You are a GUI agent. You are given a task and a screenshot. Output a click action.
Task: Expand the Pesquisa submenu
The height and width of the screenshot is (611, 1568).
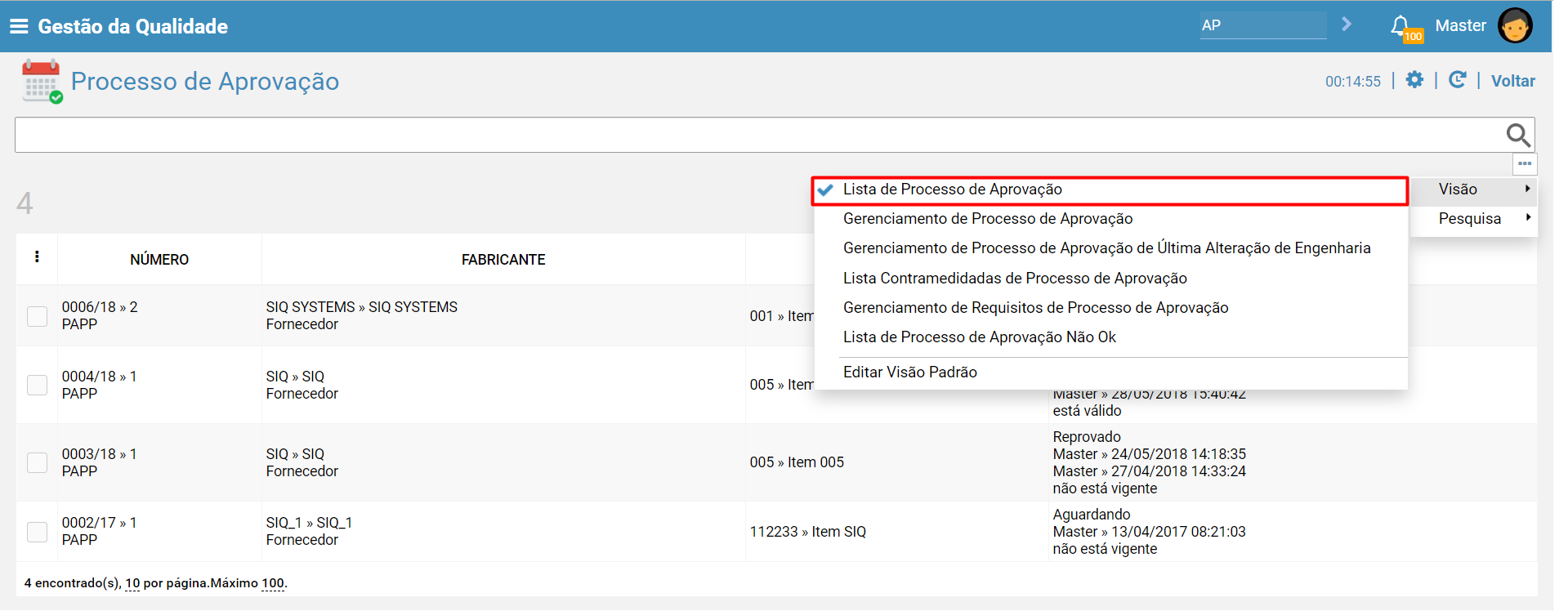coord(1473,219)
